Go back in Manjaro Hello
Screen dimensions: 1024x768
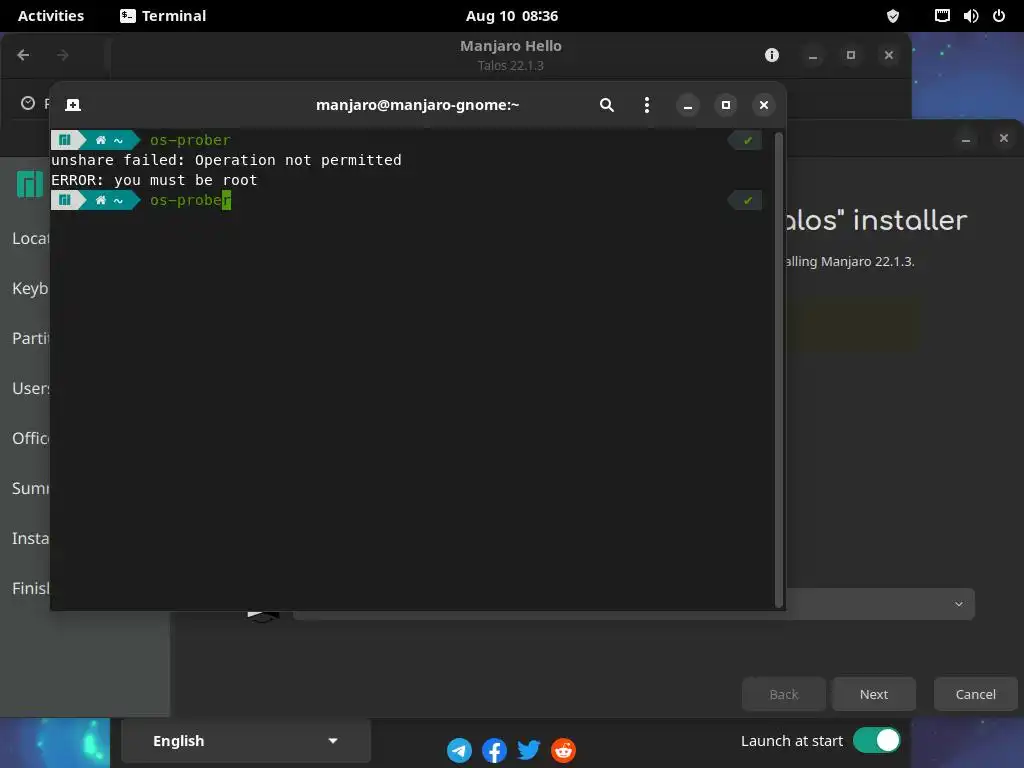(24, 56)
